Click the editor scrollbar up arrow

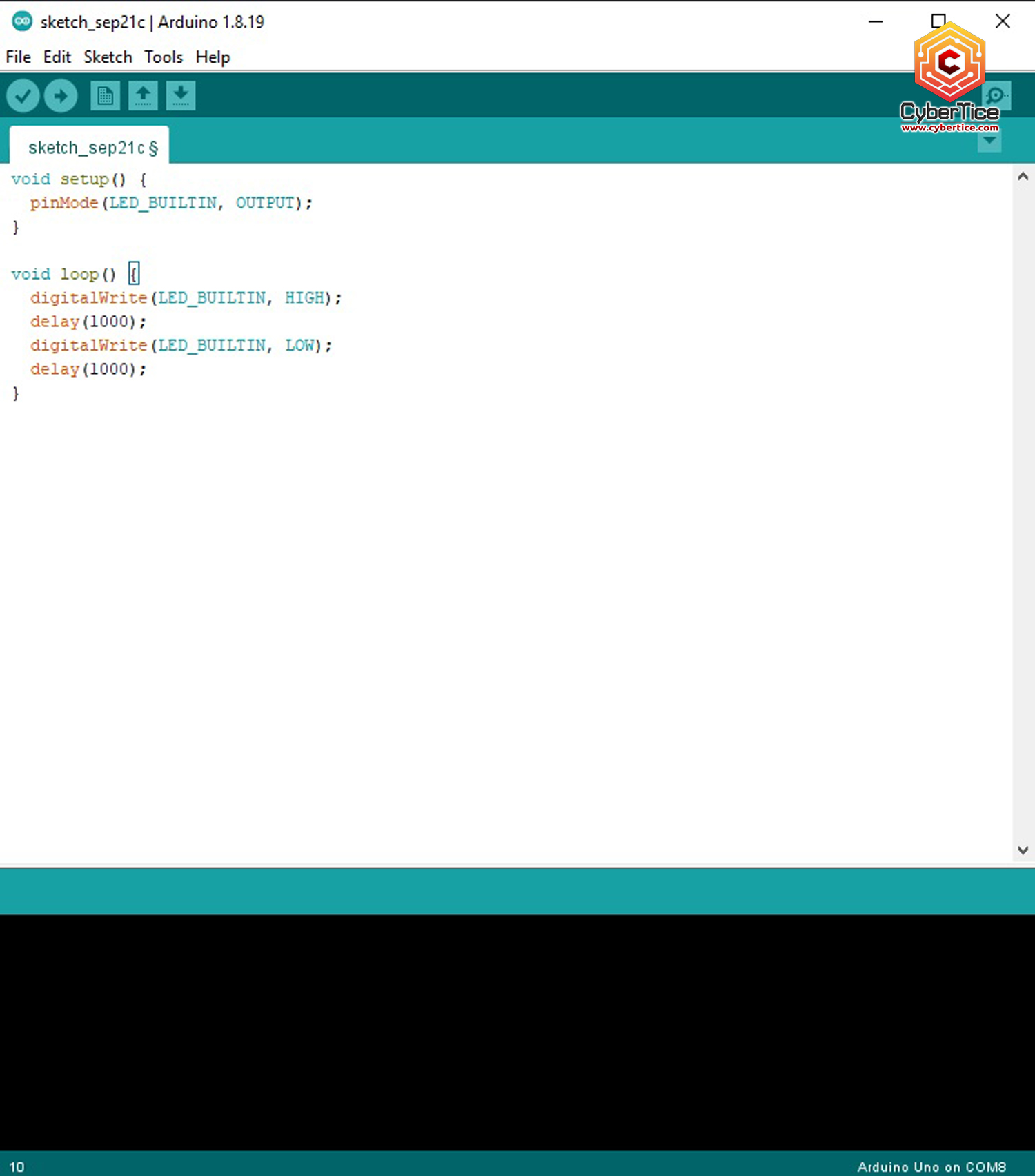pyautogui.click(x=1023, y=177)
